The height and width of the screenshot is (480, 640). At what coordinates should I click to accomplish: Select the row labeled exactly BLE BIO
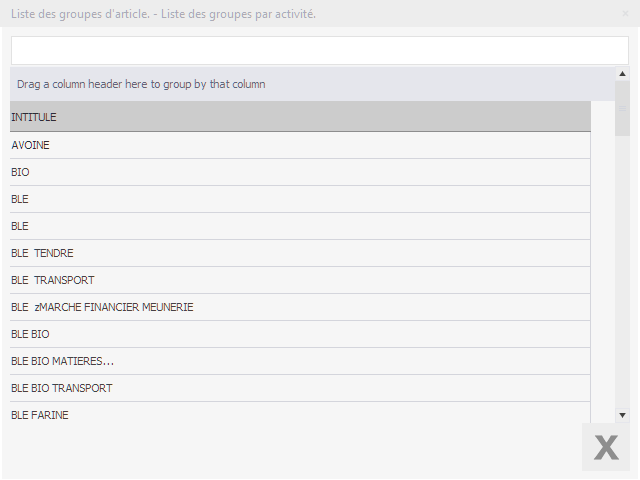click(300, 334)
